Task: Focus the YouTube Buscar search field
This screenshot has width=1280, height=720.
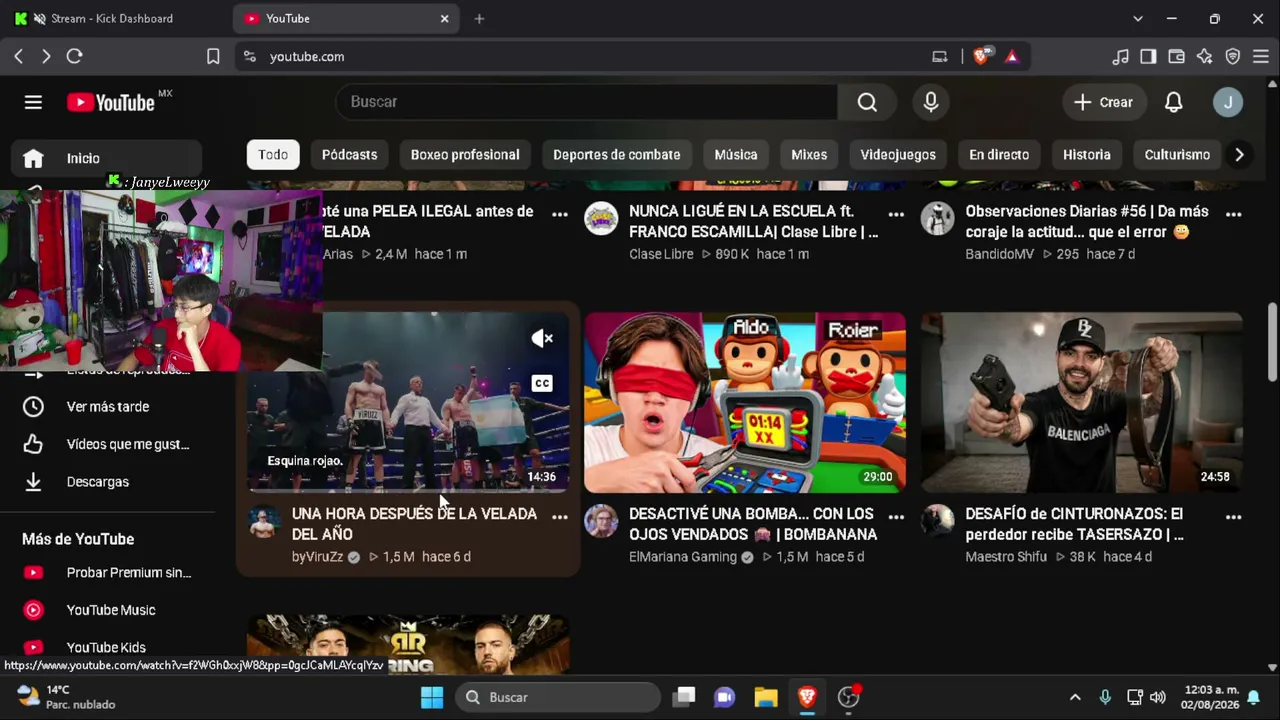Action: 587,102
